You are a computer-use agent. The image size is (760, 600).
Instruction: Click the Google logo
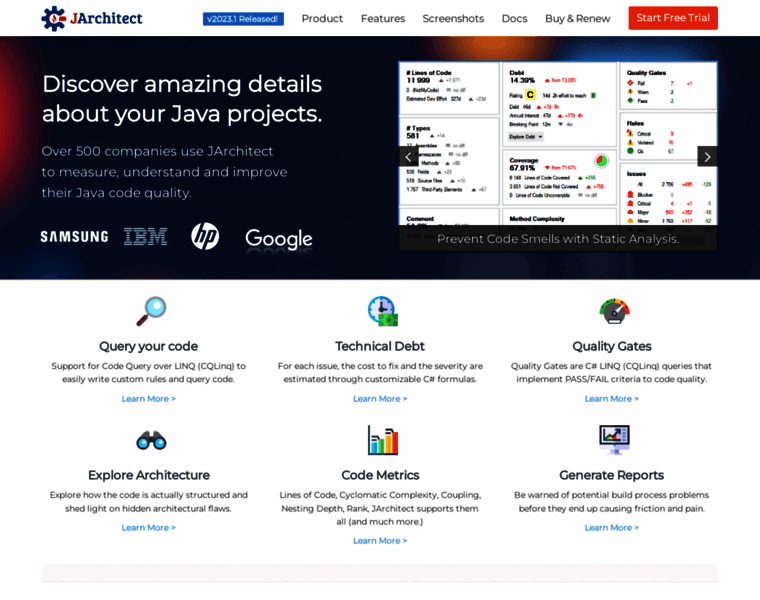pos(279,239)
